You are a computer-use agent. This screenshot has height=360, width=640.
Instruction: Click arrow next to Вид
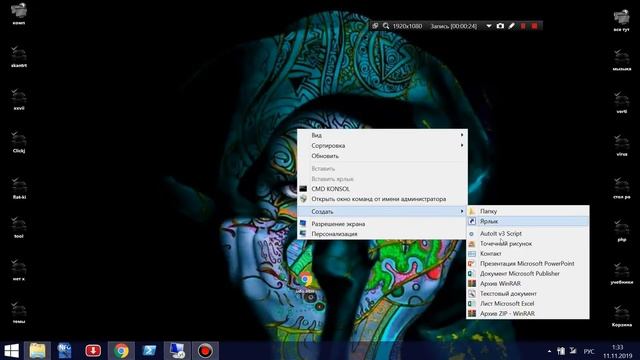[462, 135]
